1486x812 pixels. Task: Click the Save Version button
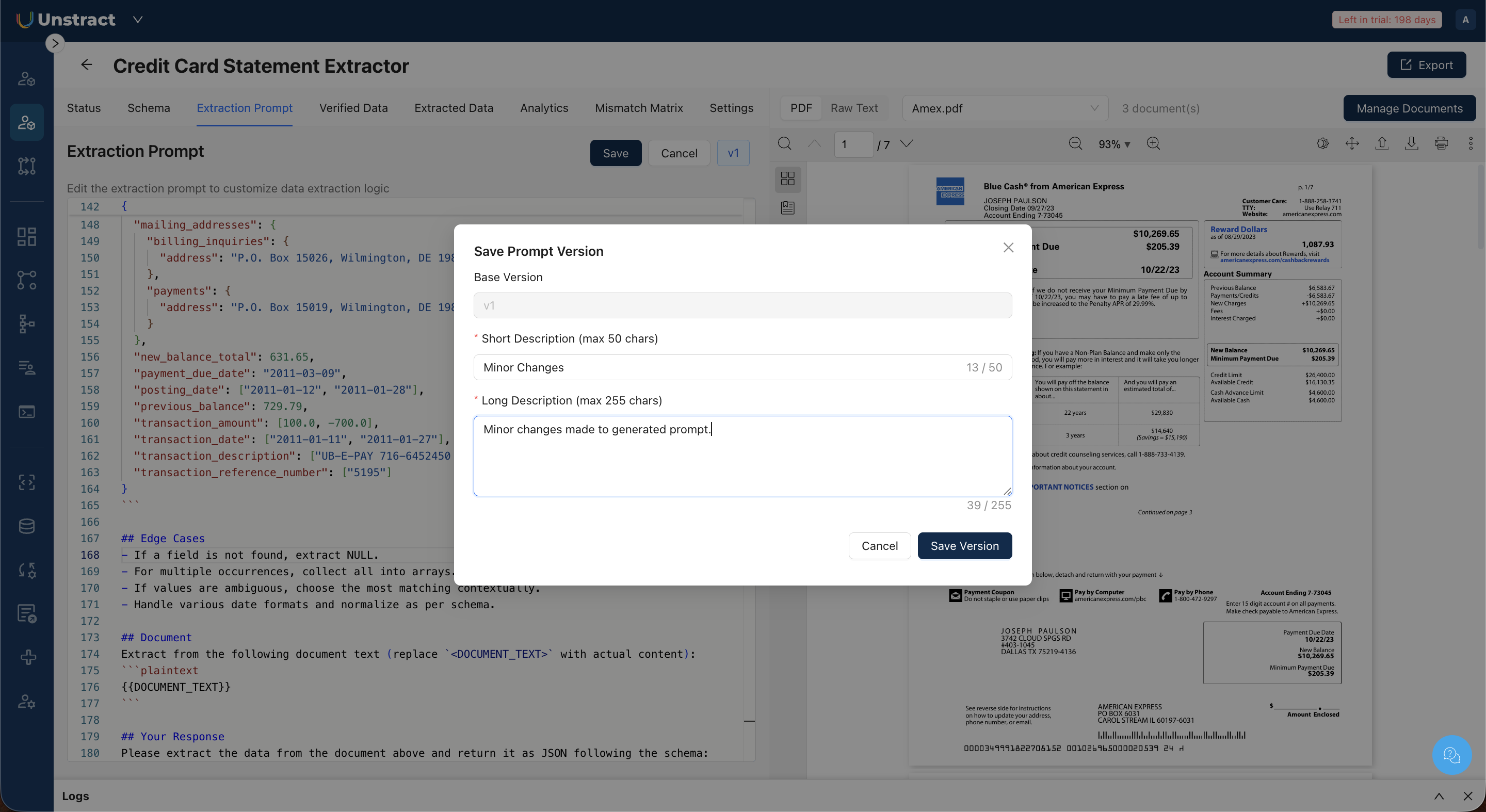pyautogui.click(x=964, y=546)
